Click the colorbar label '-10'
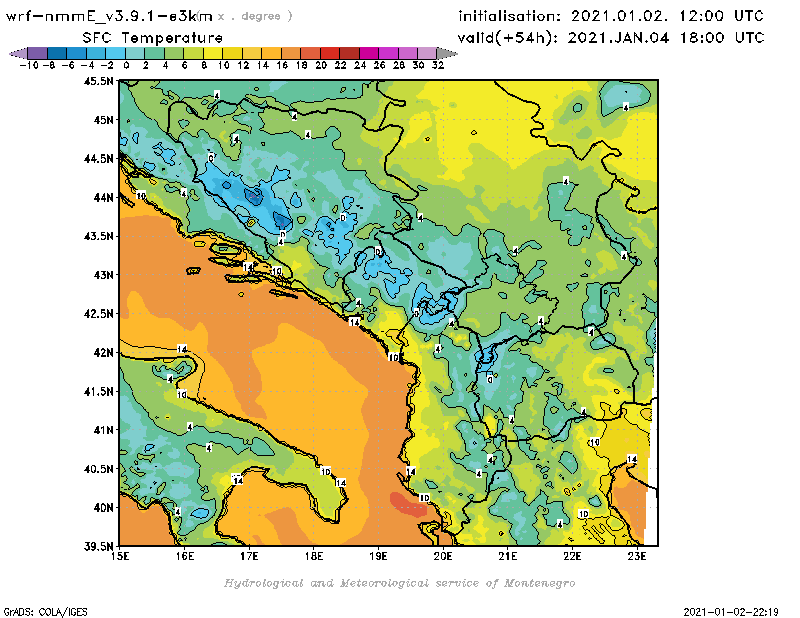 (29, 65)
